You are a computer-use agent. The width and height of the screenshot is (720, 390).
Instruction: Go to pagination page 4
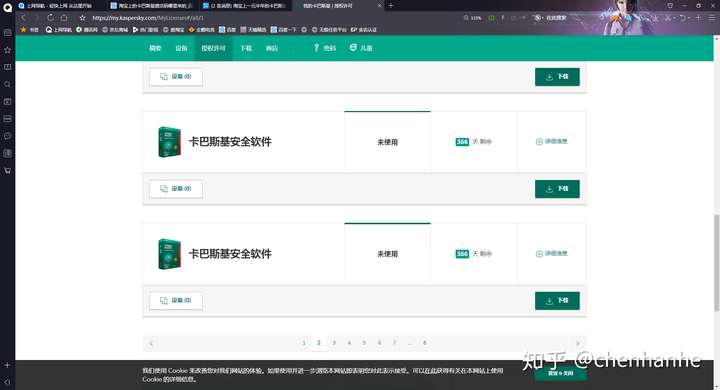pyautogui.click(x=349, y=343)
